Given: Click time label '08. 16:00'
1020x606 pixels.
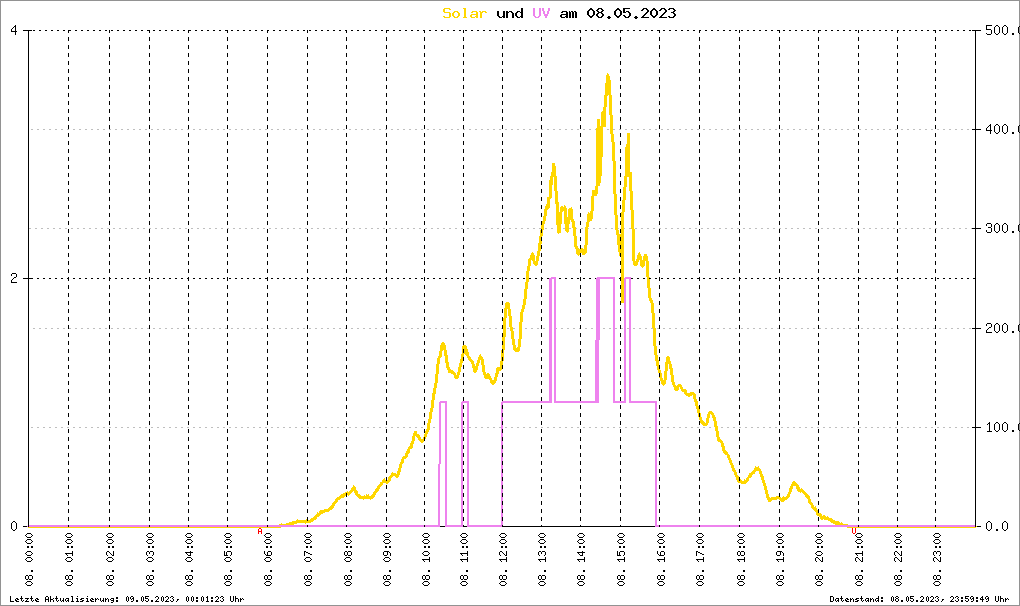Looking at the screenshot, I should click(x=660, y=560).
